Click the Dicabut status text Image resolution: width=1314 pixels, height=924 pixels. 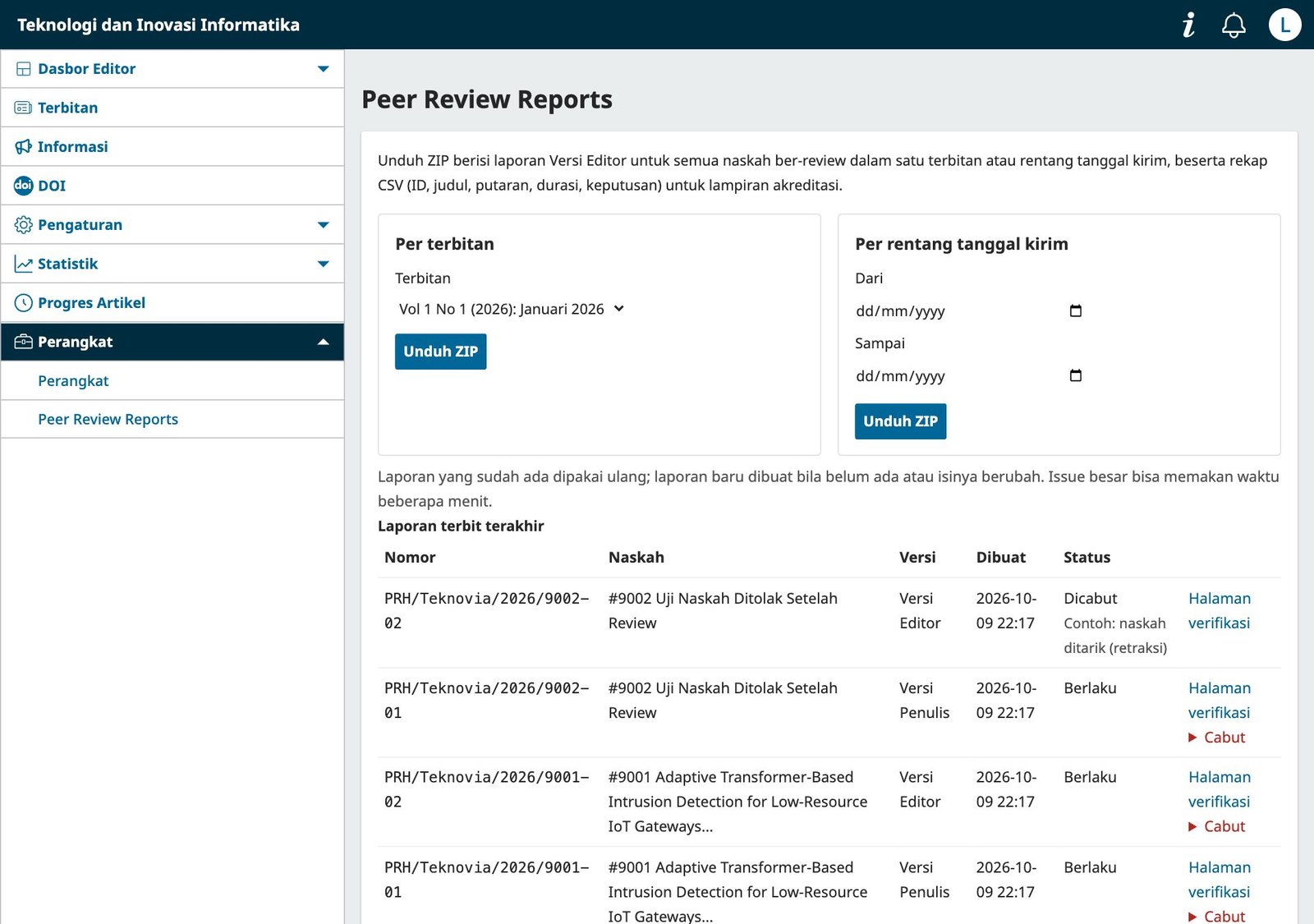[1090, 599]
